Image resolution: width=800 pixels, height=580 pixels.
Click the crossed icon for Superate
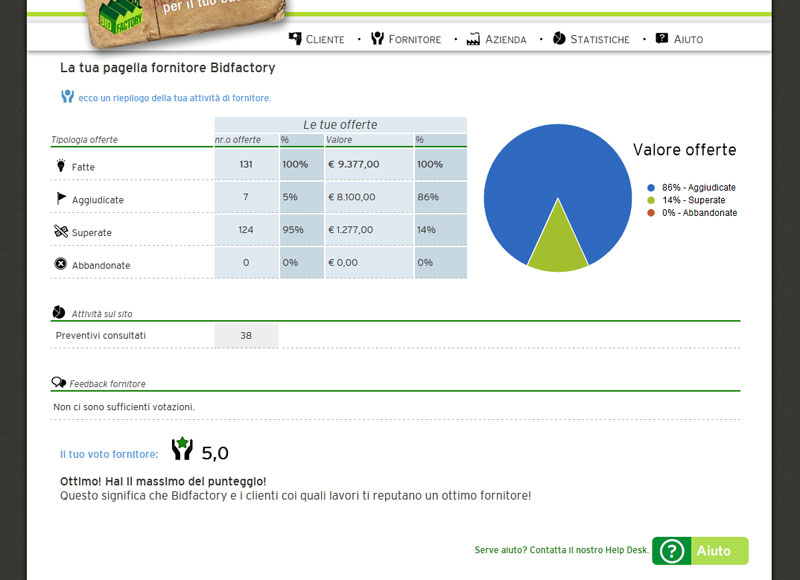coord(61,231)
